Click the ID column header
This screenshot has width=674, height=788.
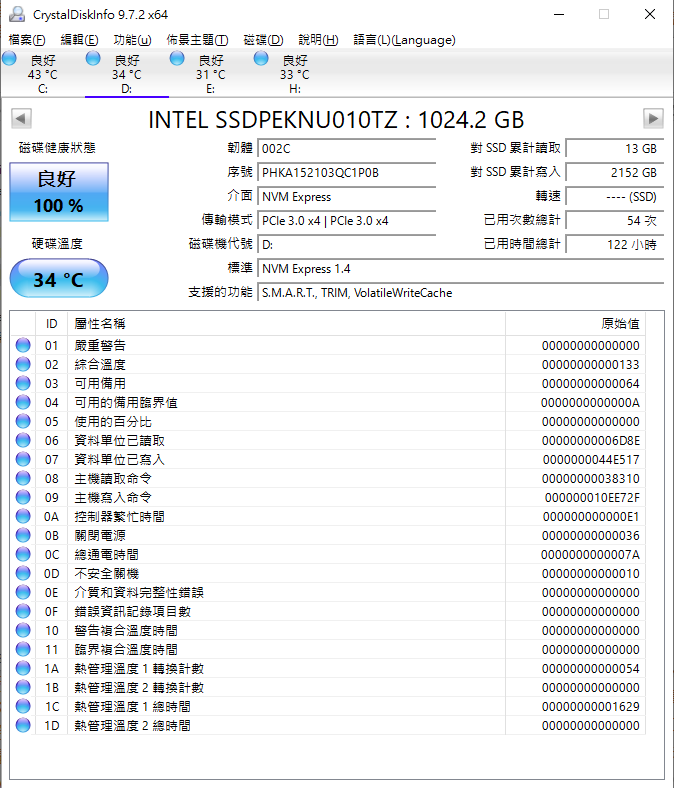[51, 324]
